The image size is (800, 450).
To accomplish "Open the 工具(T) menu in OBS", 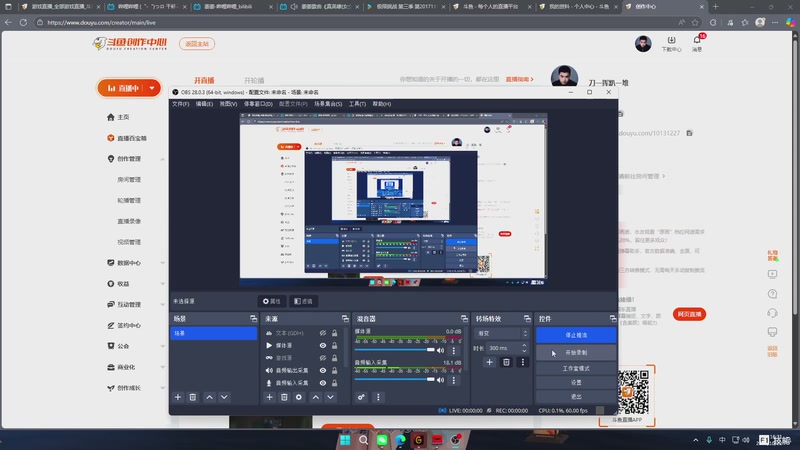I will tap(357, 104).
